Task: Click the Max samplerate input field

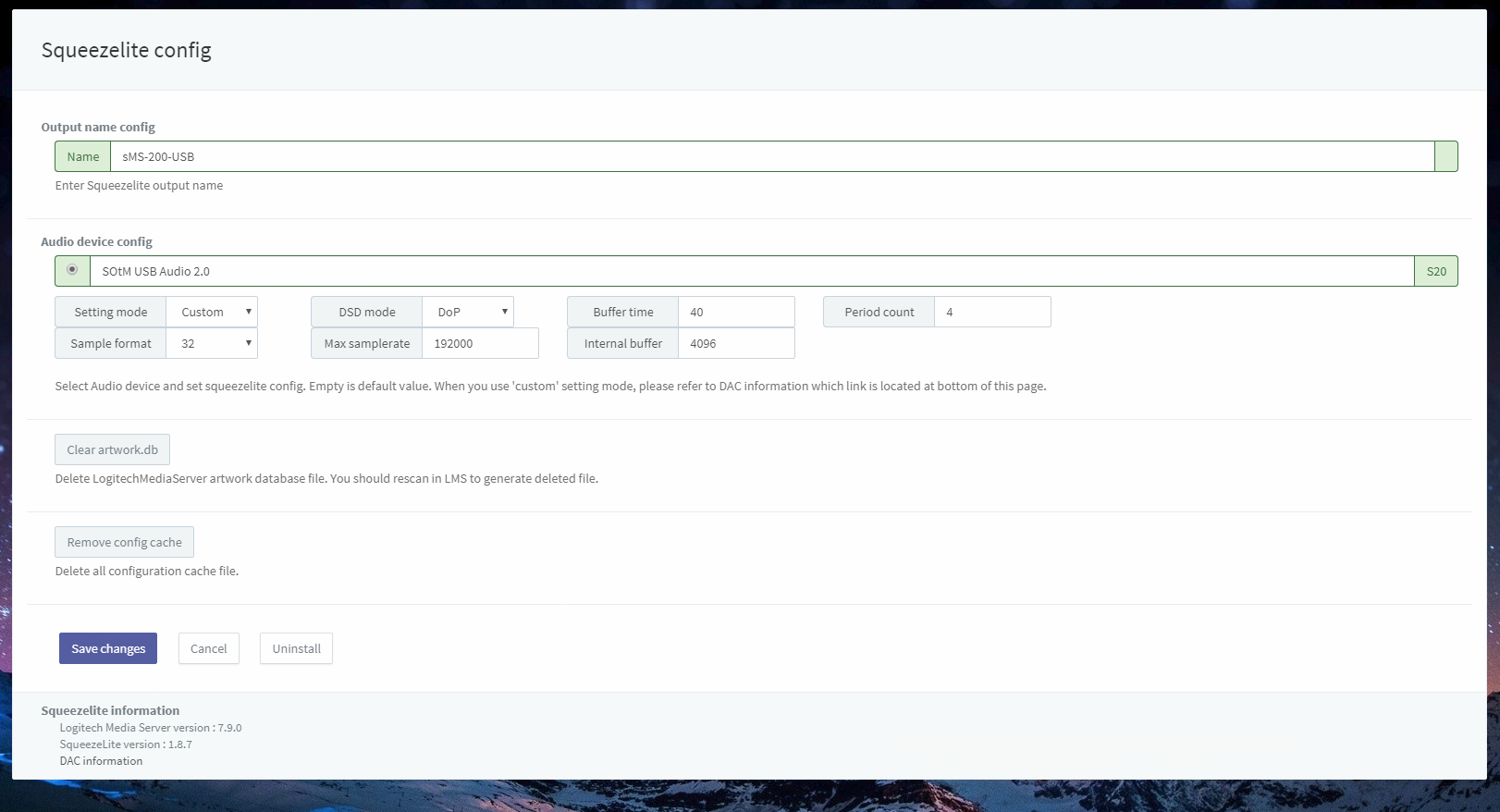Action: coord(480,344)
